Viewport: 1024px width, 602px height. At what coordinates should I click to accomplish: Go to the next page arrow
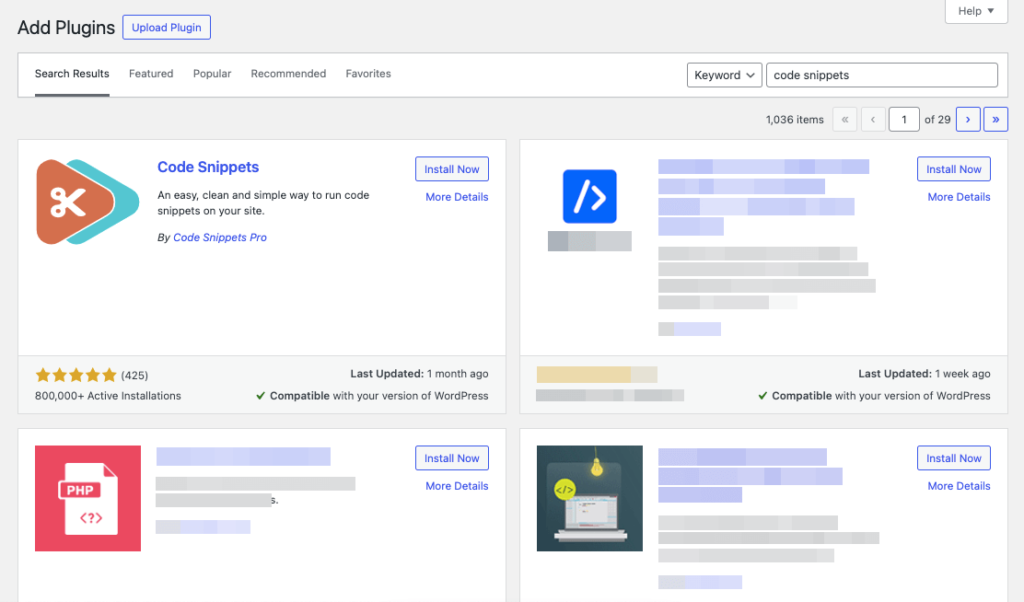[x=967, y=119]
